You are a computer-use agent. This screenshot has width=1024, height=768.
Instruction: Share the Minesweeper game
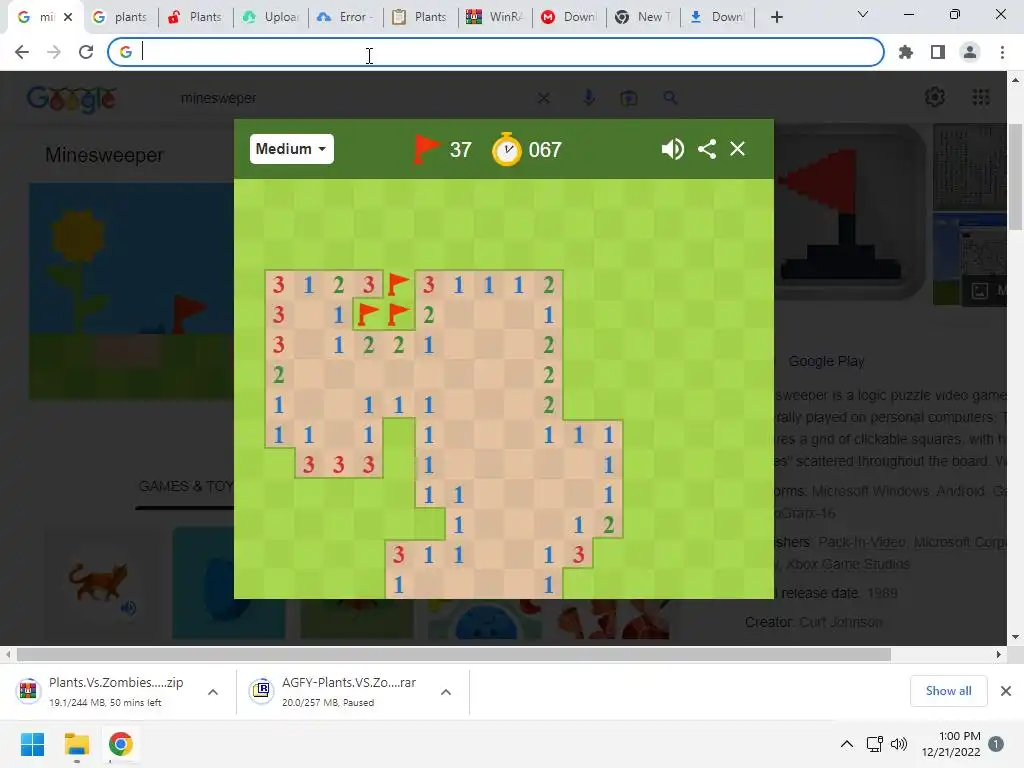(x=707, y=149)
